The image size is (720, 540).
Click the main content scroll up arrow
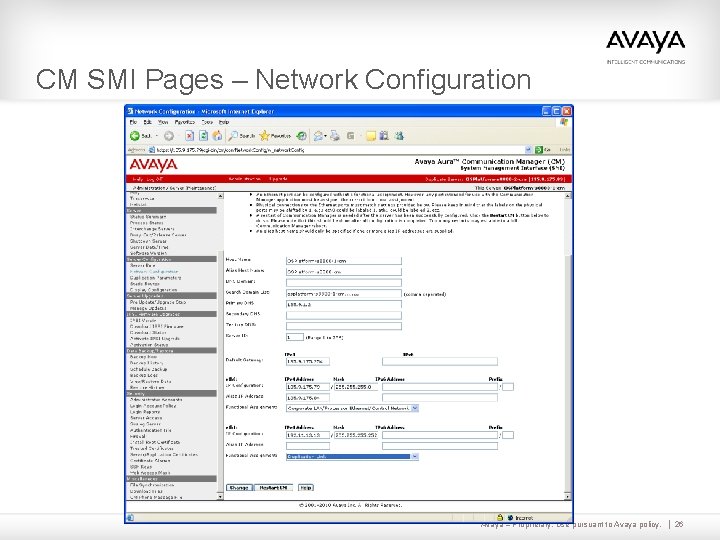[568, 196]
